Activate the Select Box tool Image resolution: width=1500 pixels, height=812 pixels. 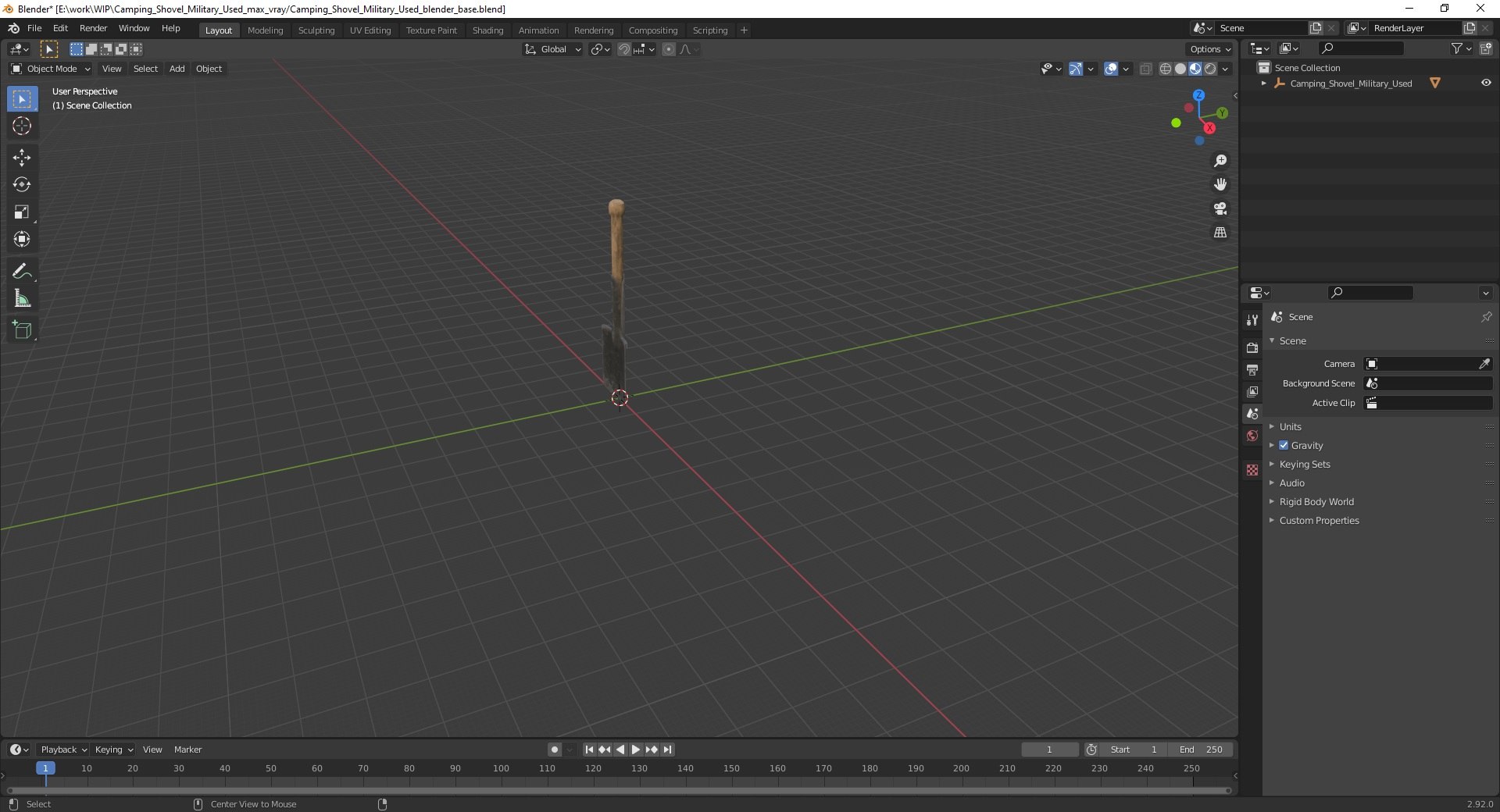[22, 99]
